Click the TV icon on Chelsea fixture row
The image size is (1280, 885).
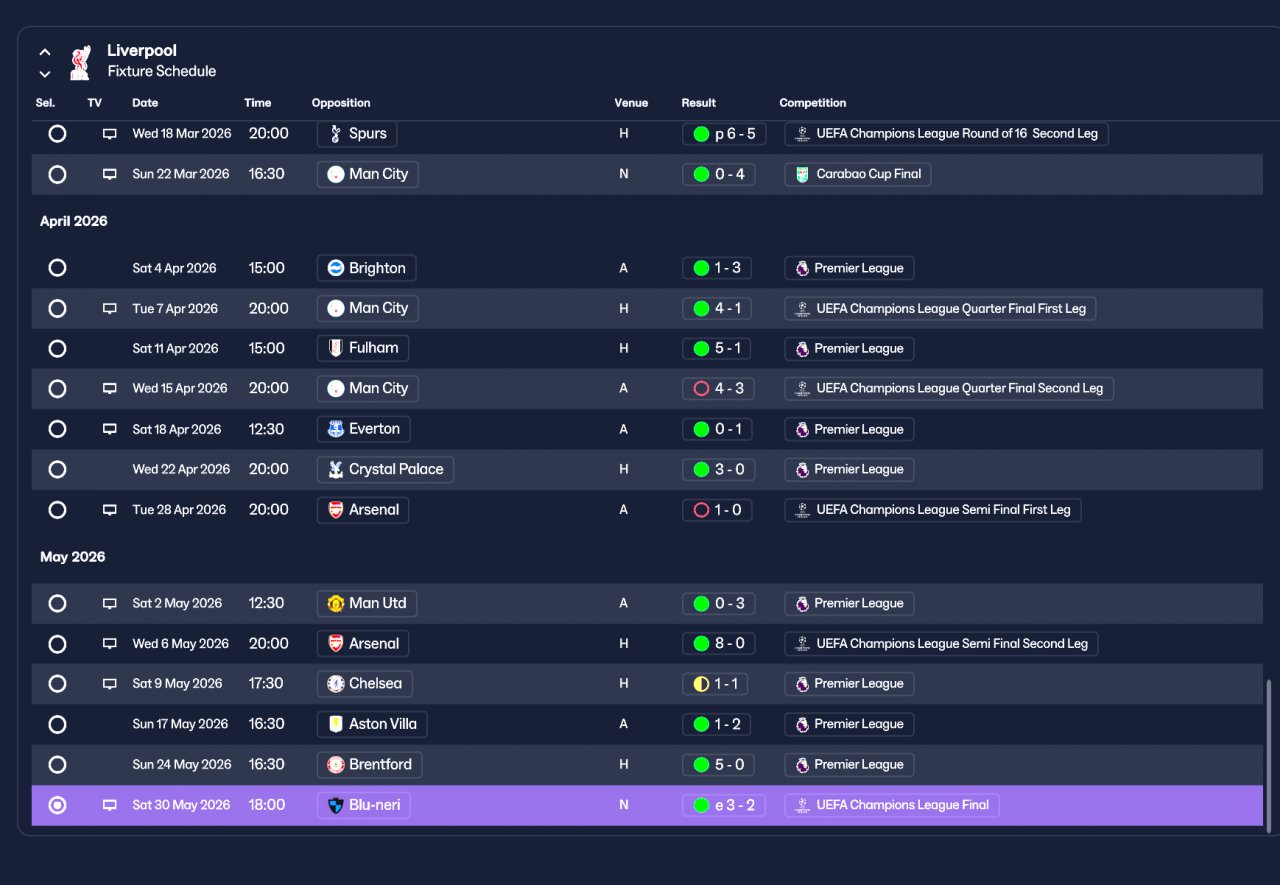110,684
